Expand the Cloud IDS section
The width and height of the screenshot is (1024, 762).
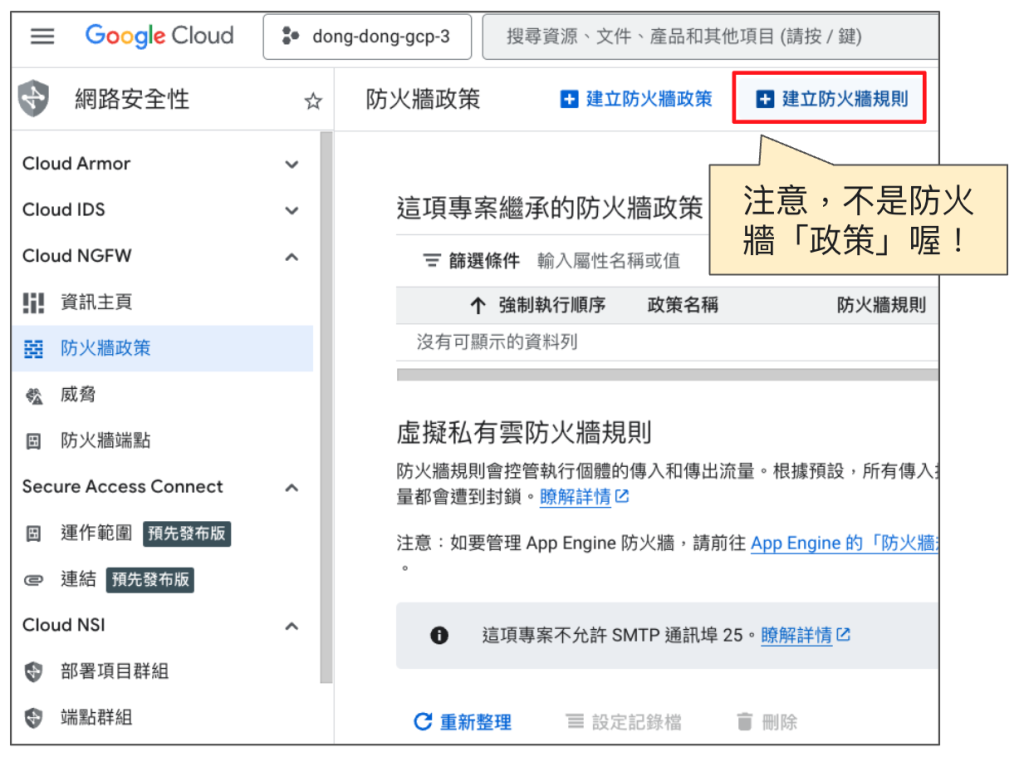pyautogui.click(x=292, y=210)
